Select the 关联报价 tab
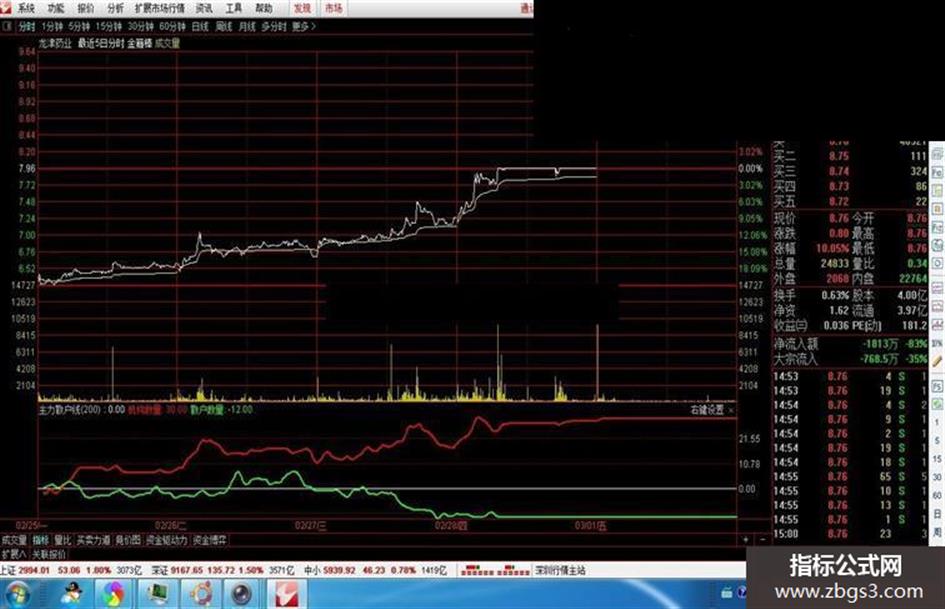Image resolution: width=945 pixels, height=609 pixels. pyautogui.click(x=49, y=554)
